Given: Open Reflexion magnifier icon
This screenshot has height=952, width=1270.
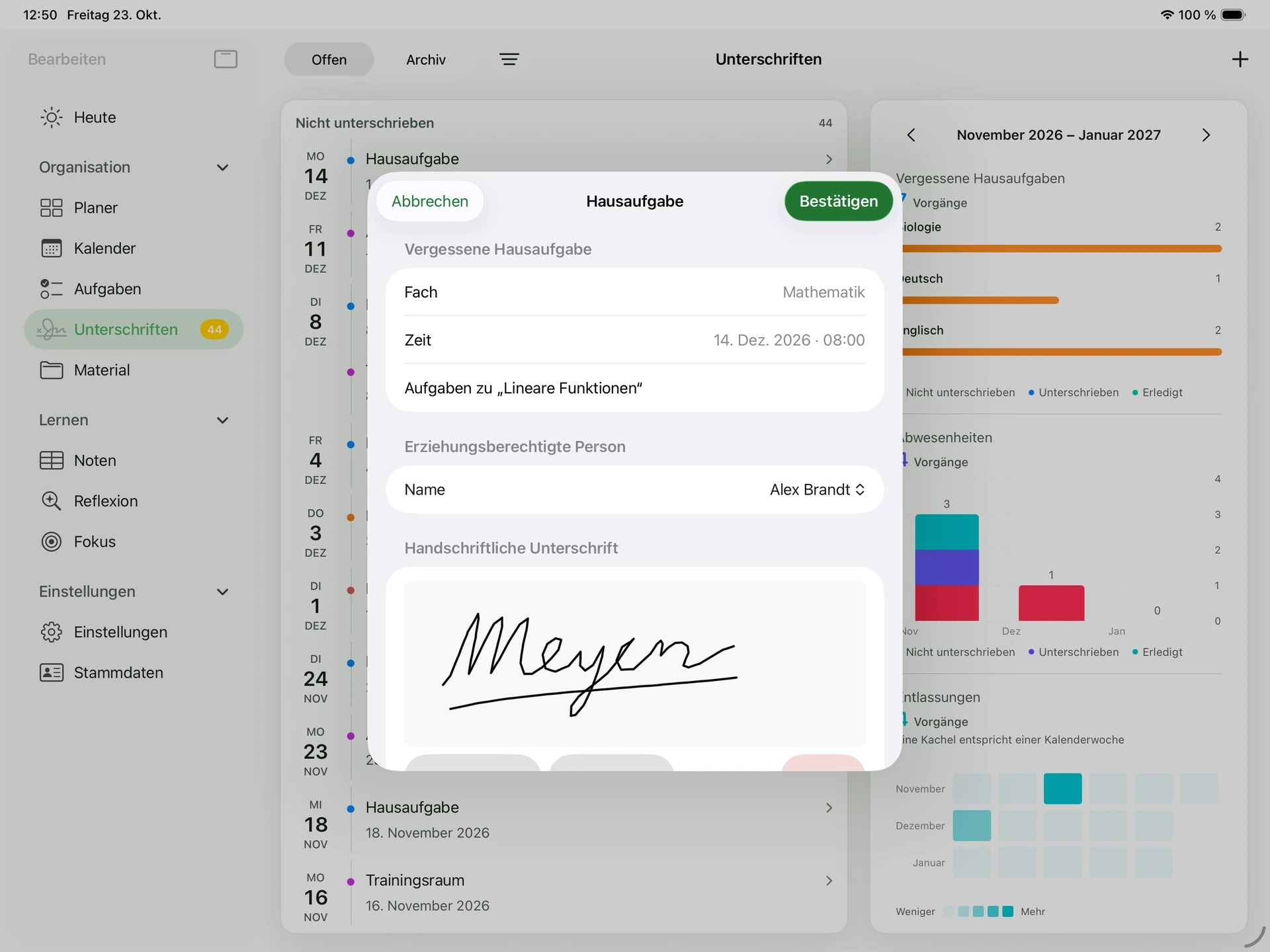Looking at the screenshot, I should pos(52,501).
